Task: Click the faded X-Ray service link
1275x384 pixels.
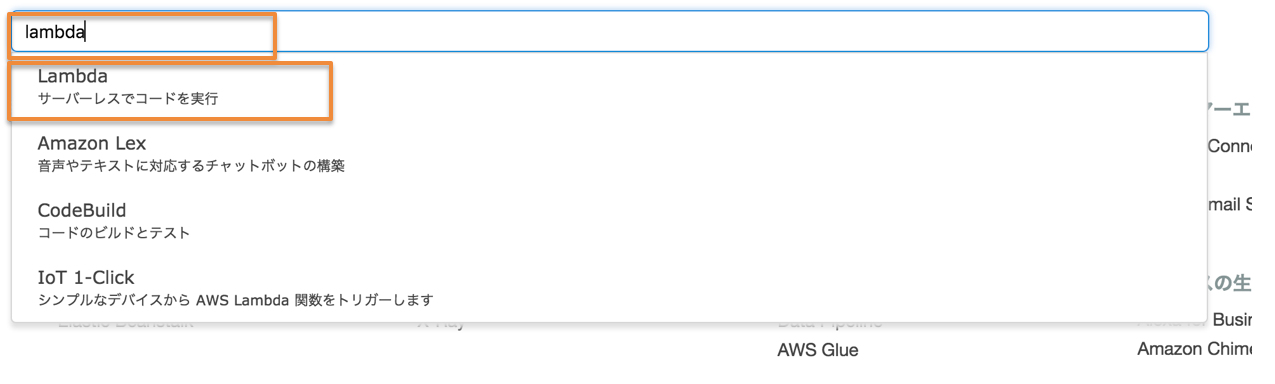Action: click(x=441, y=322)
